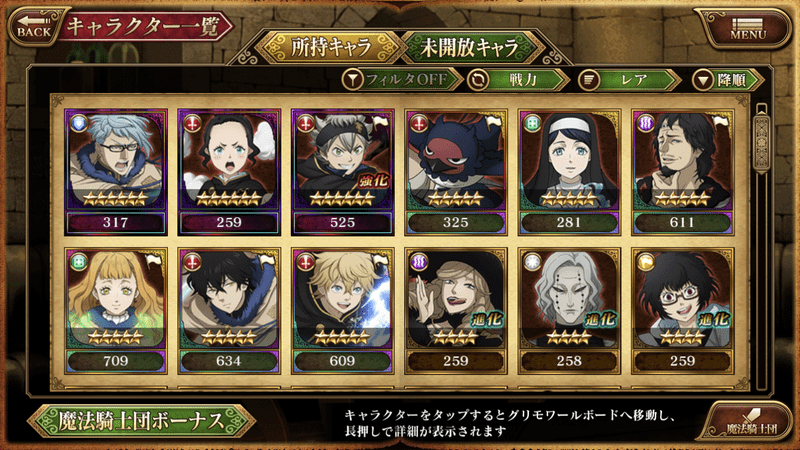This screenshot has width=800, height=450.
Task: Expand the 戦力 sort dropdown
Action: coord(518,80)
